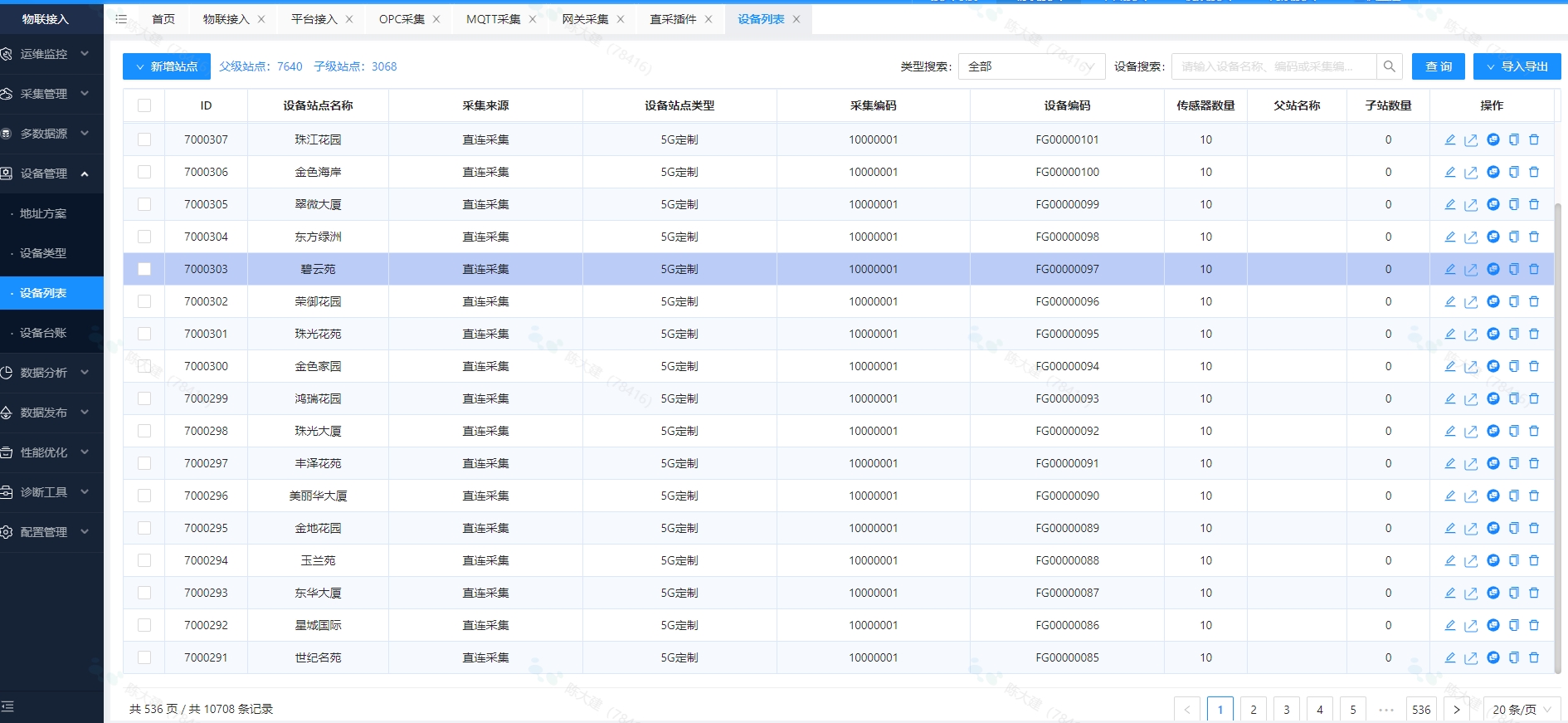Expand the 数据分析 sidebar menu
The image size is (1568, 723).
coord(51,373)
